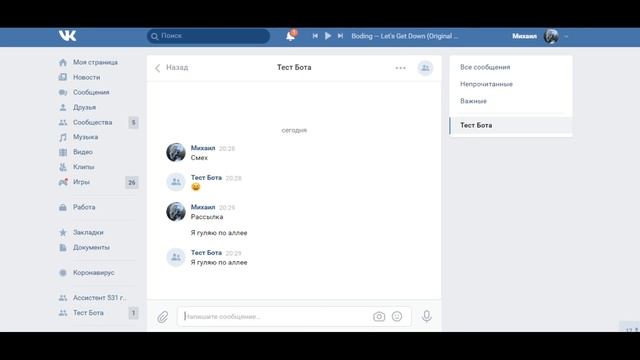Click the laughing emoji message

click(x=196, y=187)
